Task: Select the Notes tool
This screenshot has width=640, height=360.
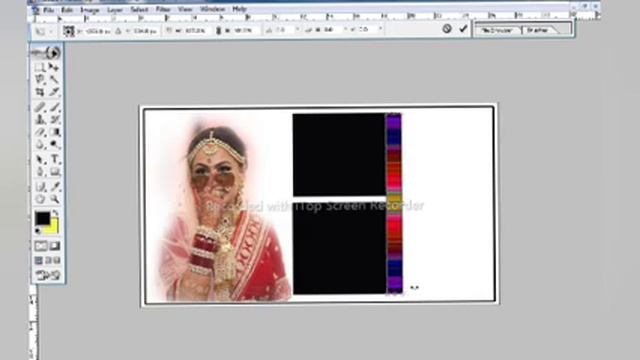Action: tap(40, 187)
